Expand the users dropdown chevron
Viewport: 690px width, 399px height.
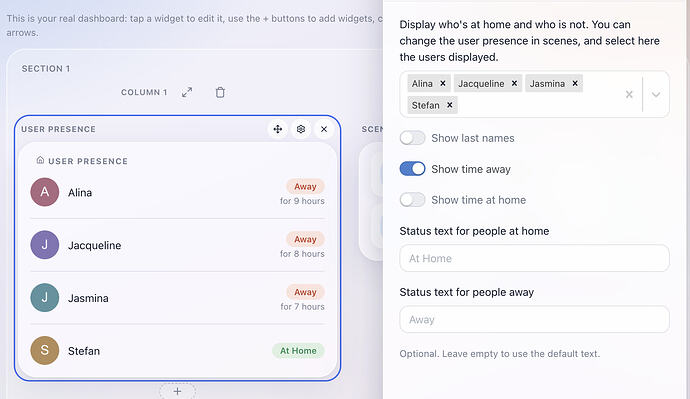656,95
